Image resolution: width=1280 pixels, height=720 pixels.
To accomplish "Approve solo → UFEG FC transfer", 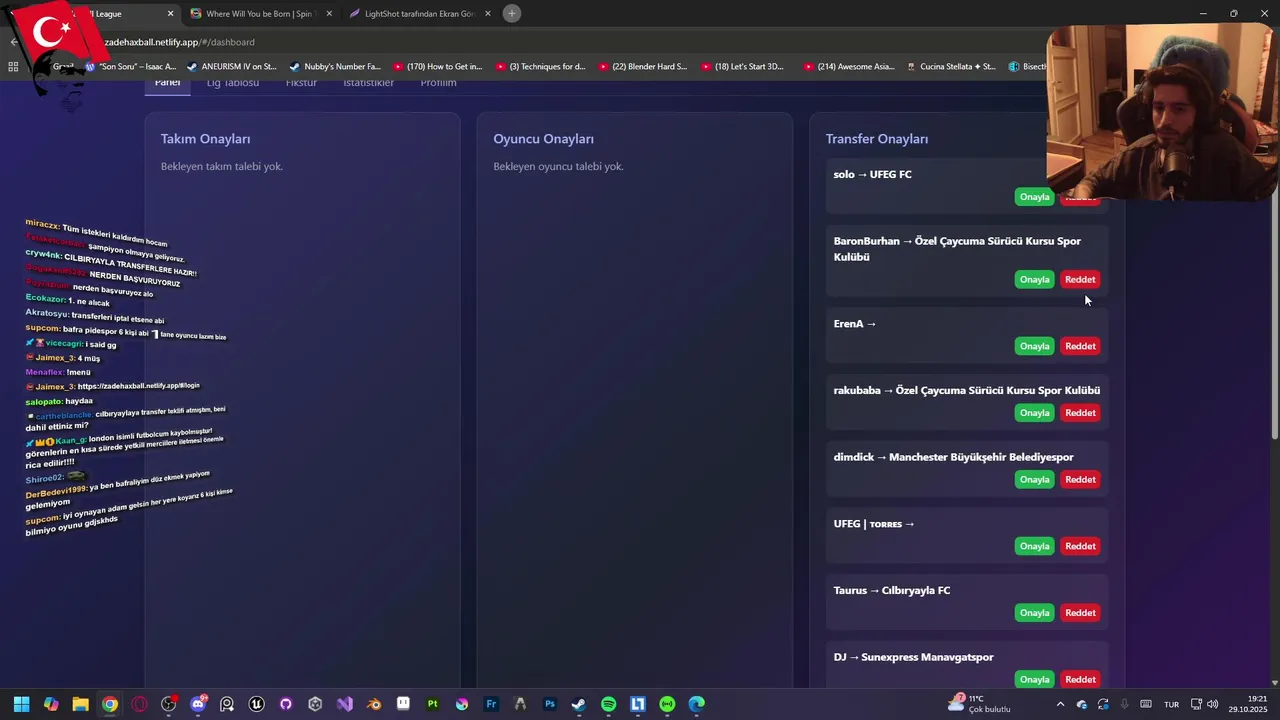I will tap(1034, 197).
